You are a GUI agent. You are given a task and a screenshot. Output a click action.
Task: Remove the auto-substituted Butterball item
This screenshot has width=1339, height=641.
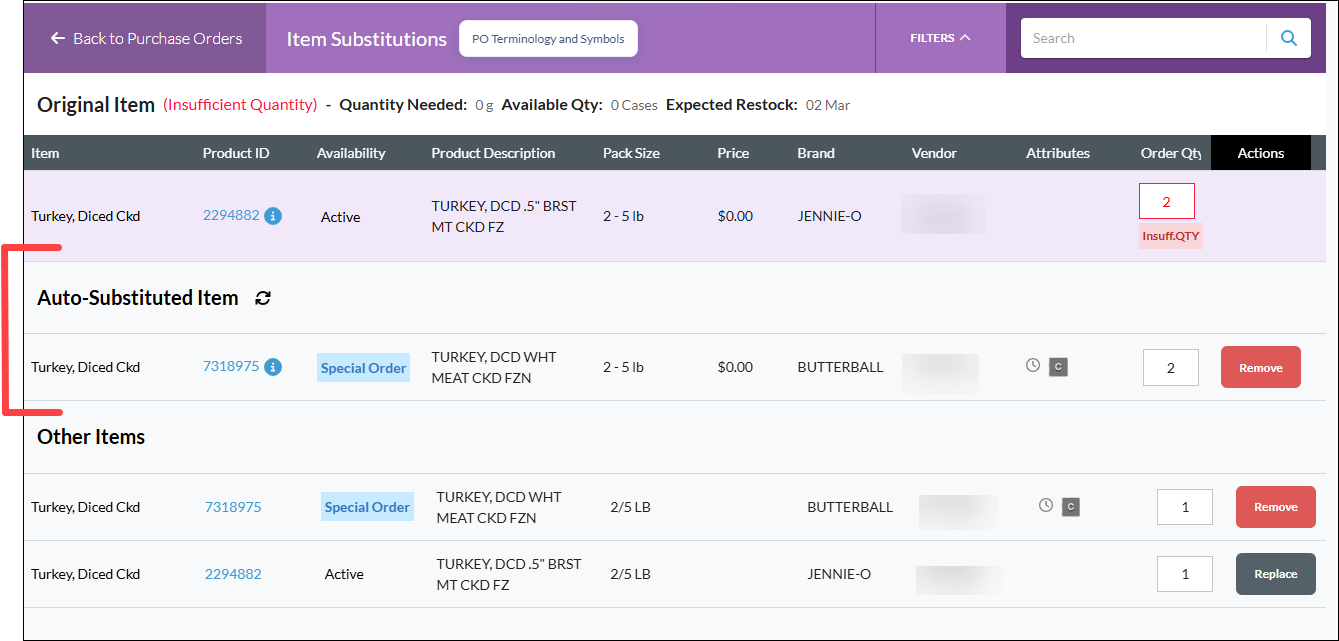pos(1260,367)
